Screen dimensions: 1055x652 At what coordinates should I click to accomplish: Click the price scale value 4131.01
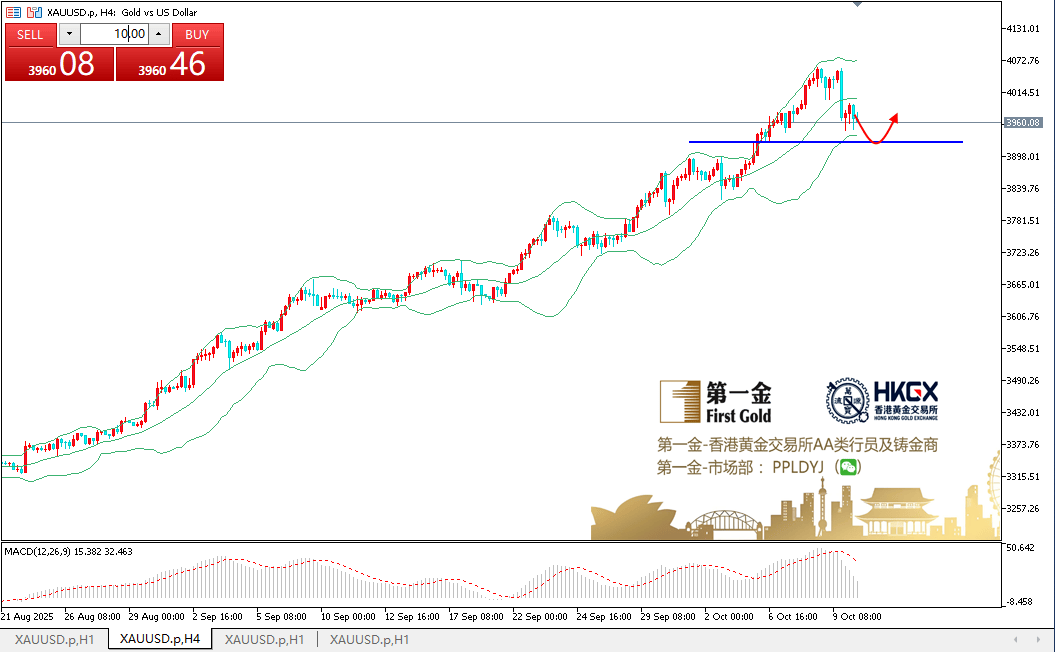click(x=1023, y=28)
